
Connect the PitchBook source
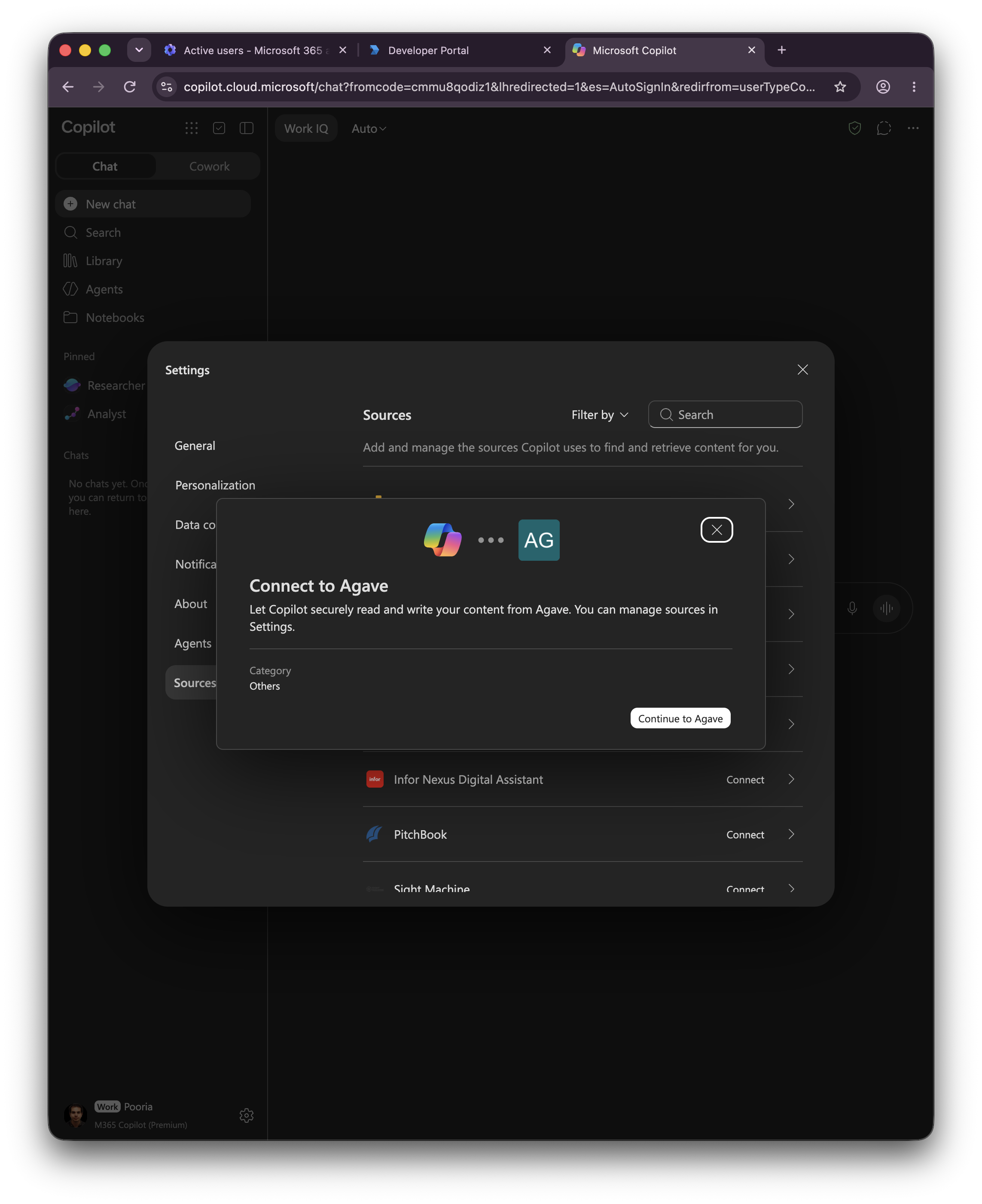pos(745,834)
